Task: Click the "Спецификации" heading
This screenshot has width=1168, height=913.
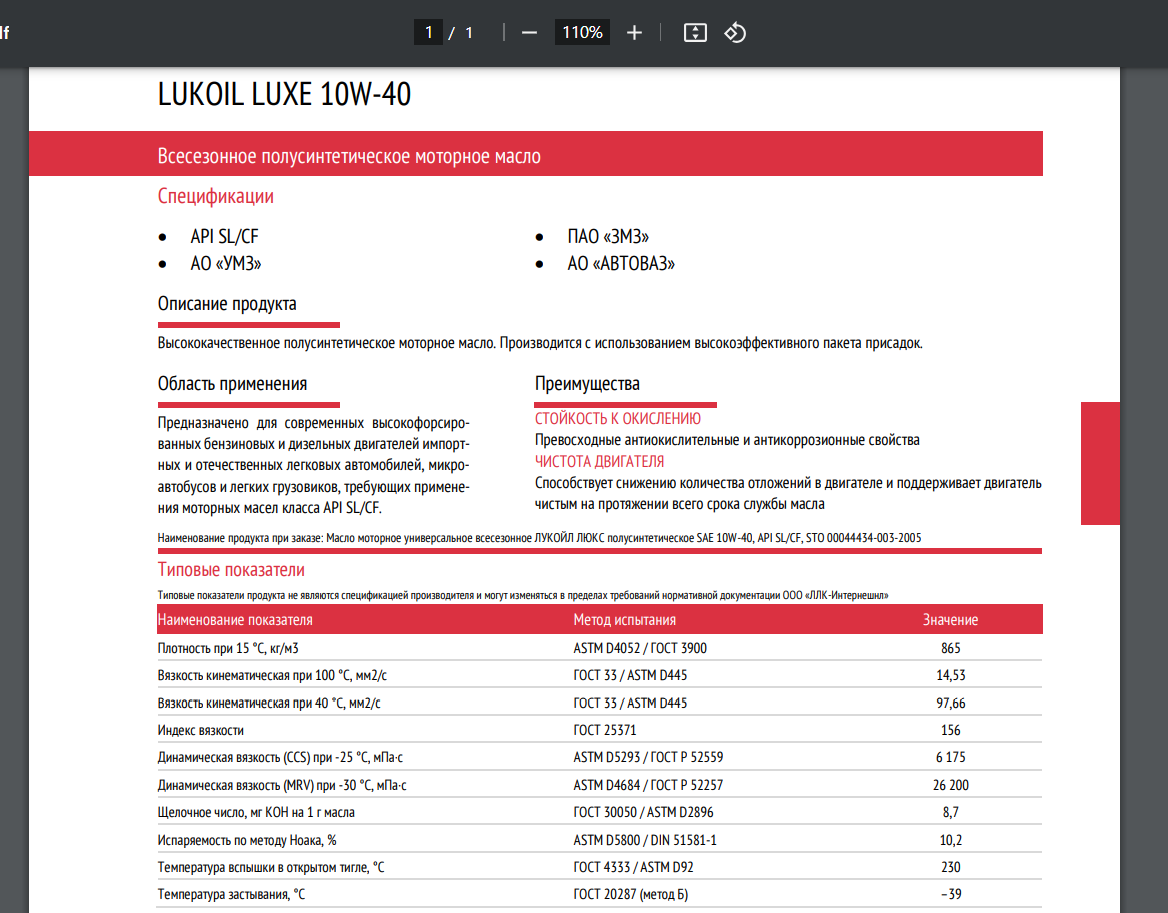Action: (x=215, y=197)
